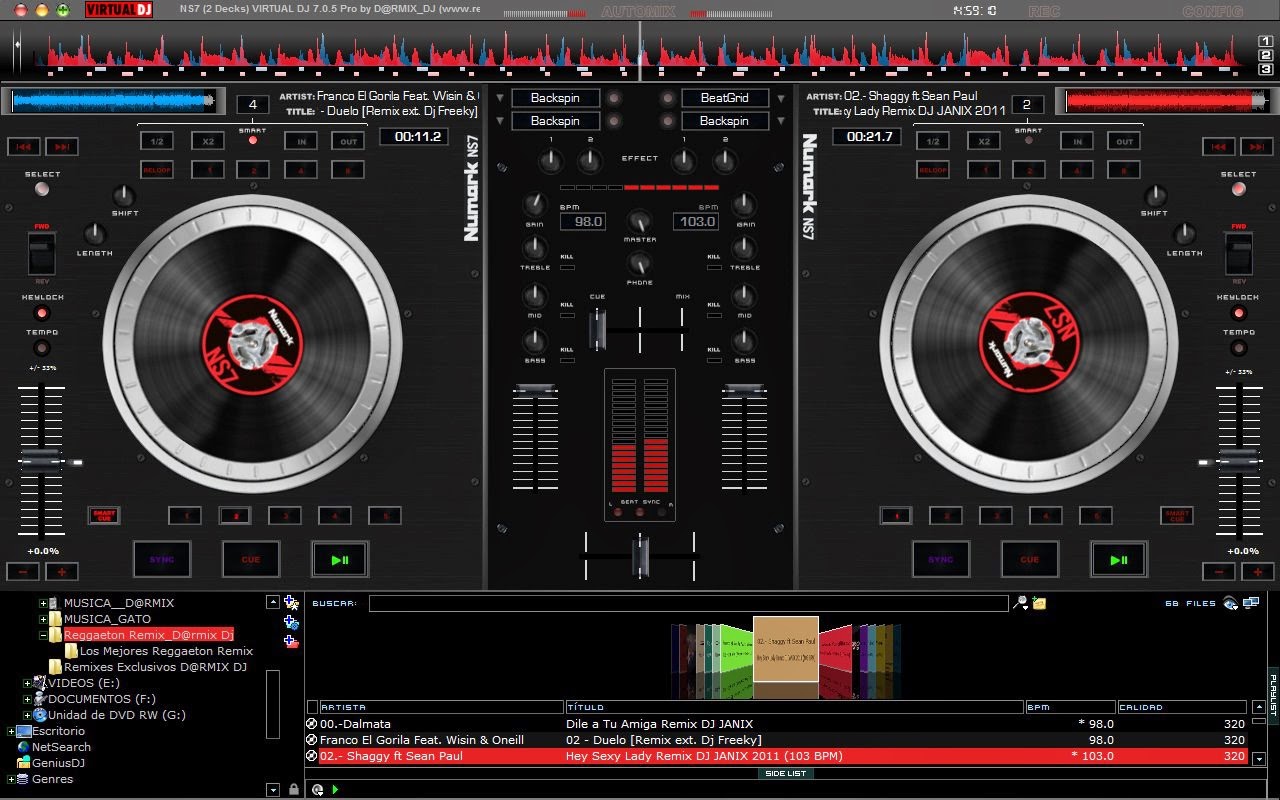Expand the MUSICA__D@RMIX folder

point(43,604)
